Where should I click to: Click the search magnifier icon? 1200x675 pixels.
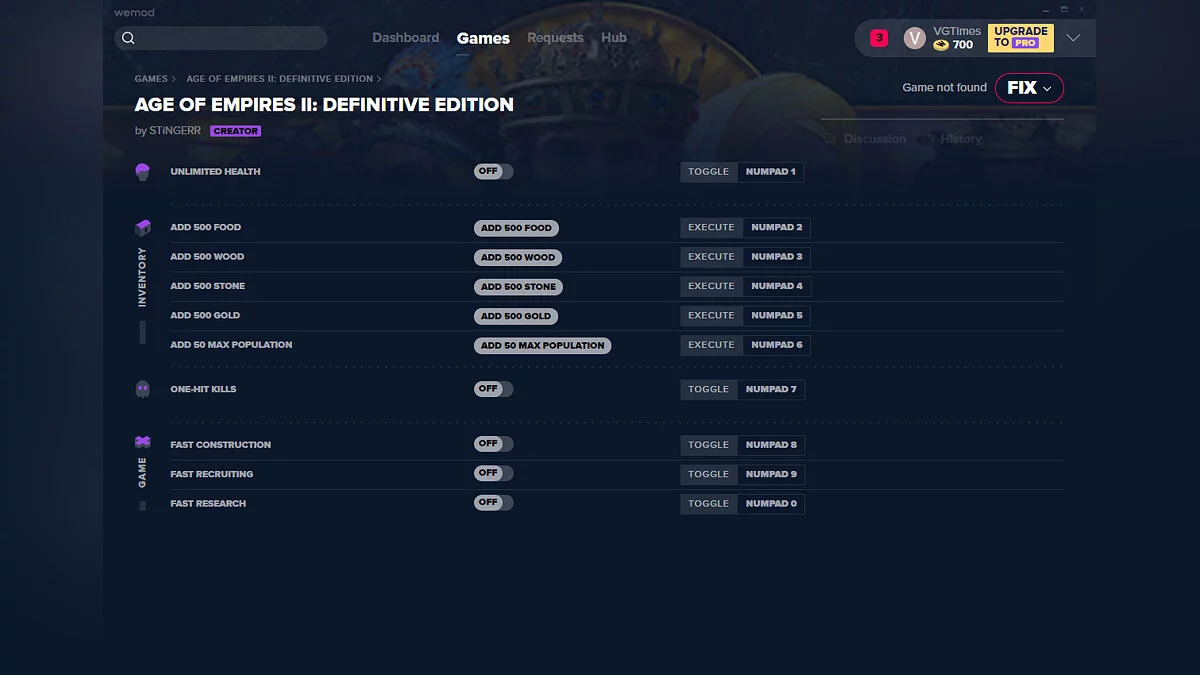pos(128,38)
